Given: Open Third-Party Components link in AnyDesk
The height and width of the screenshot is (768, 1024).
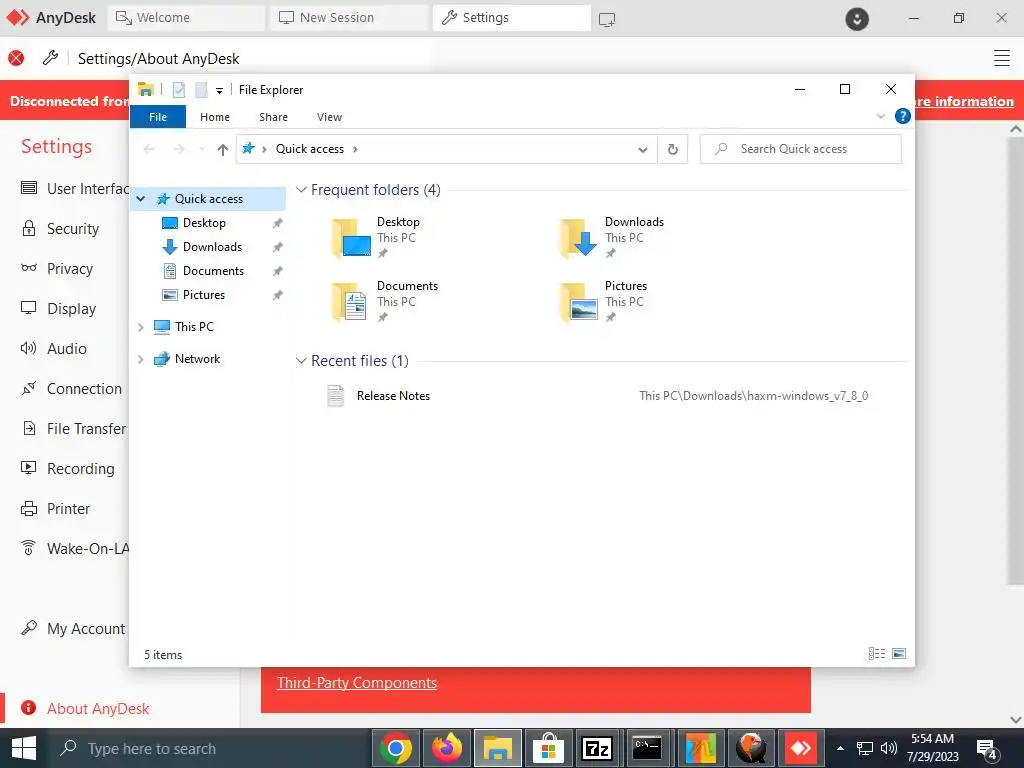Looking at the screenshot, I should click(x=357, y=682).
